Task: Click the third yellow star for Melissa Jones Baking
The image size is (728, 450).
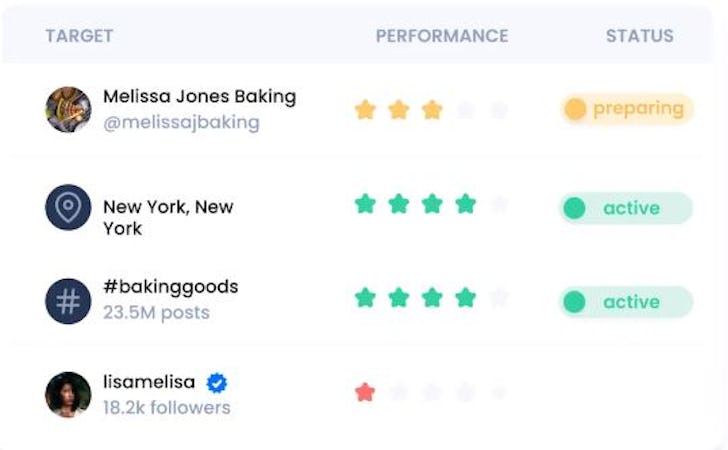Action: [x=432, y=109]
